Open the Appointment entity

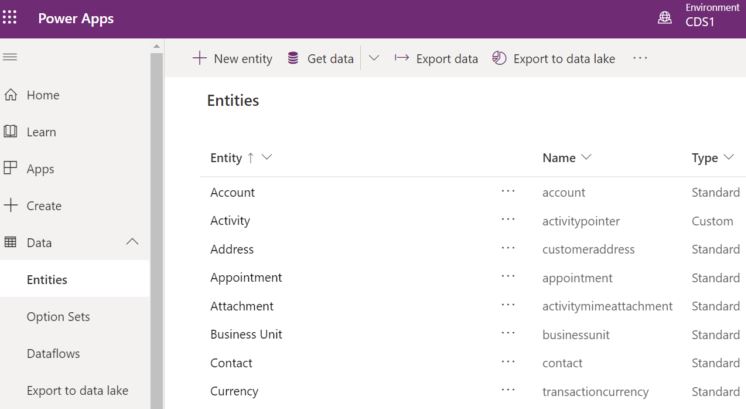[x=246, y=277]
